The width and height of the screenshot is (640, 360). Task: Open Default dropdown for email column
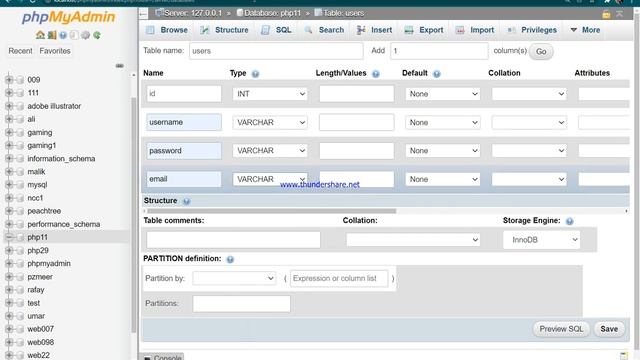442,179
